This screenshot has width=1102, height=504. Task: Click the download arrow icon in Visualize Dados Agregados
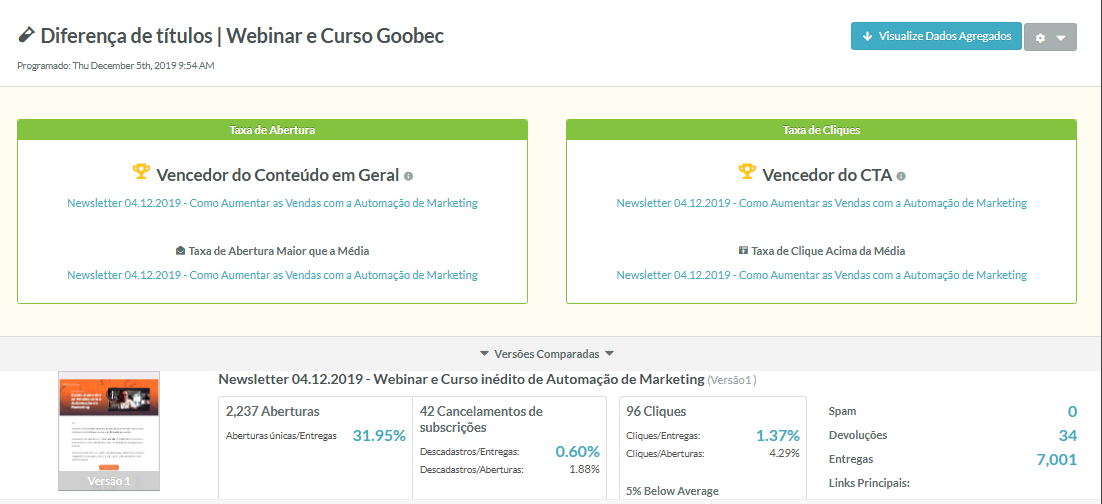tap(867, 37)
